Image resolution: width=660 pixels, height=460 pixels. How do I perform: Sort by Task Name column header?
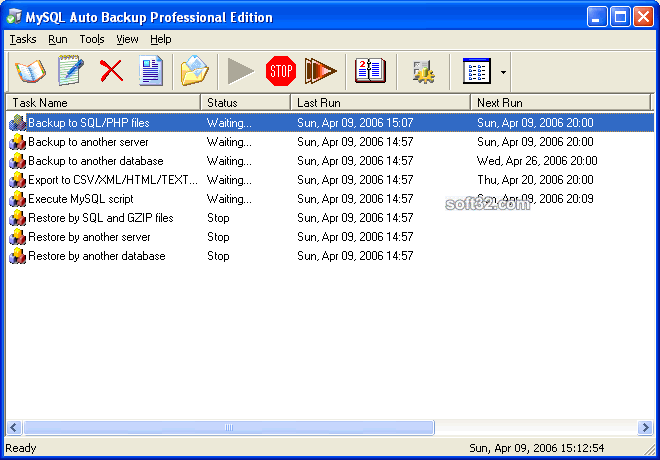pos(103,103)
